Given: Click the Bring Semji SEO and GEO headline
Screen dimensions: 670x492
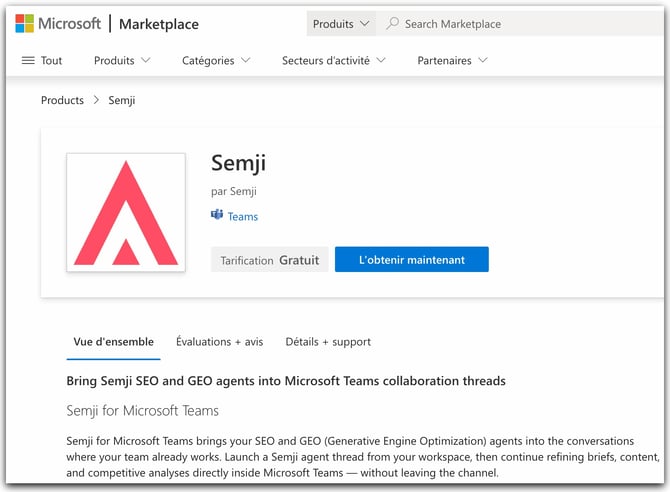Looking at the screenshot, I should coord(286,381).
